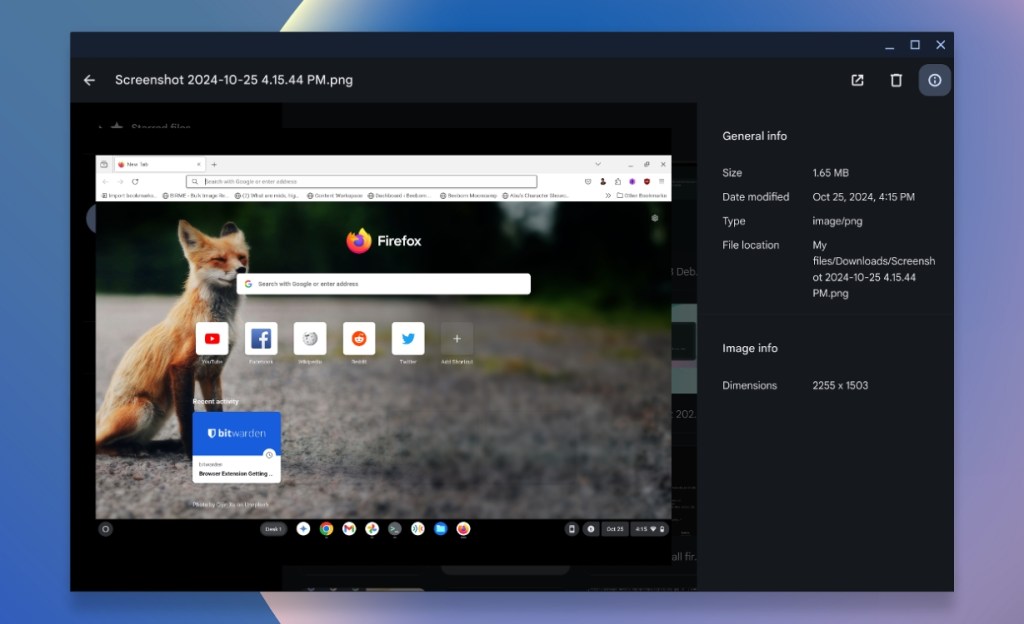Click the Reddit shortcut in the Firefox preview
Screen dimensions: 1024x624
(359, 339)
